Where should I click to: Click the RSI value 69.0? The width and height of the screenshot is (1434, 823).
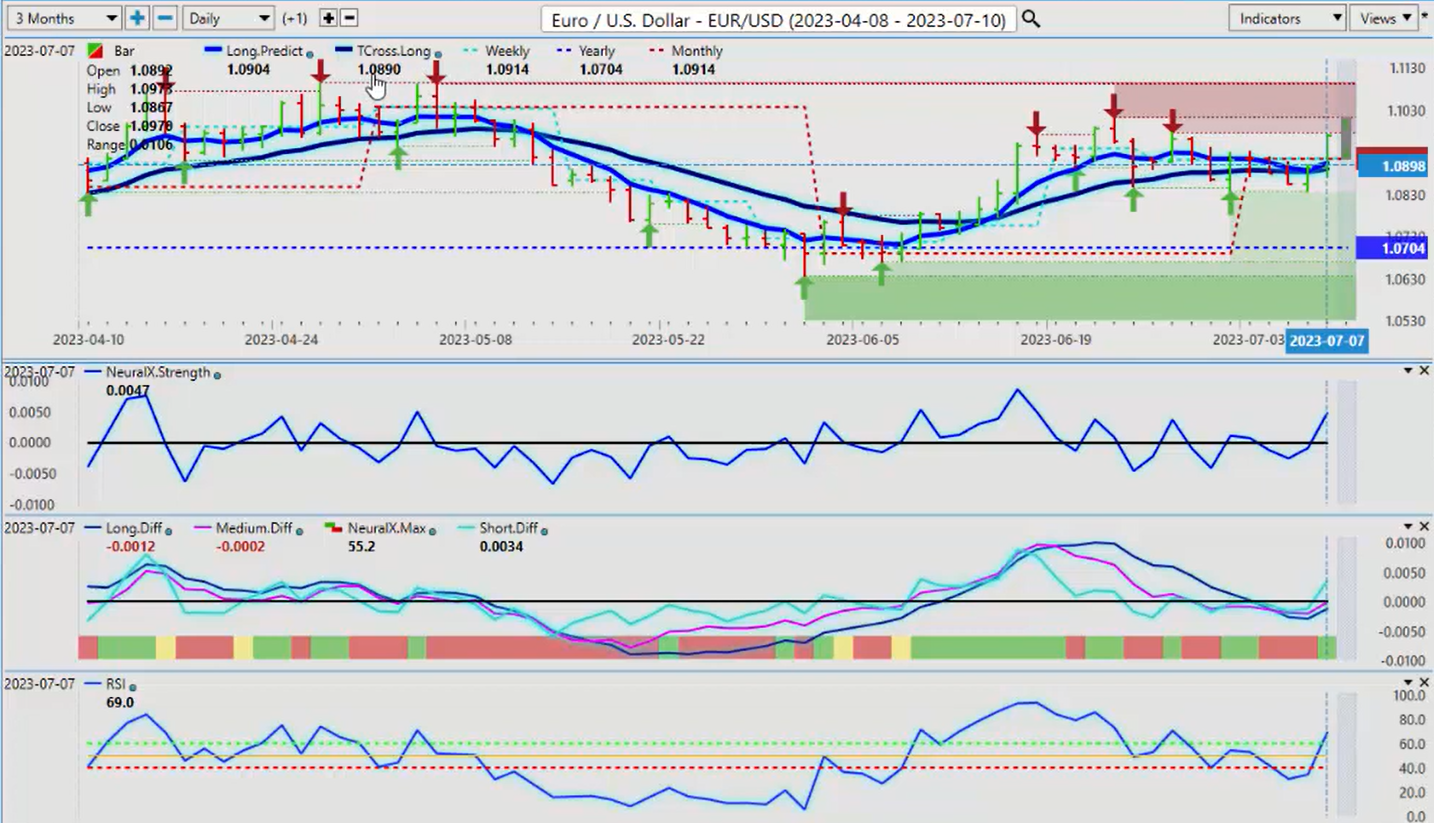[x=120, y=703]
